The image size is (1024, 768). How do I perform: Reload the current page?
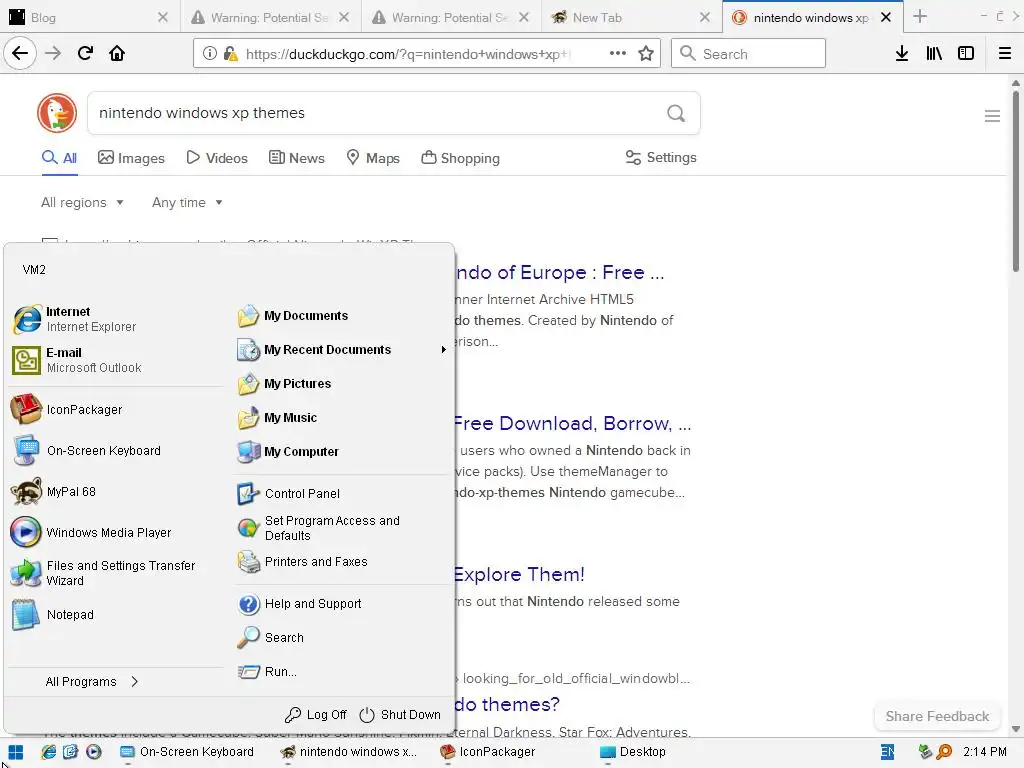coord(85,54)
